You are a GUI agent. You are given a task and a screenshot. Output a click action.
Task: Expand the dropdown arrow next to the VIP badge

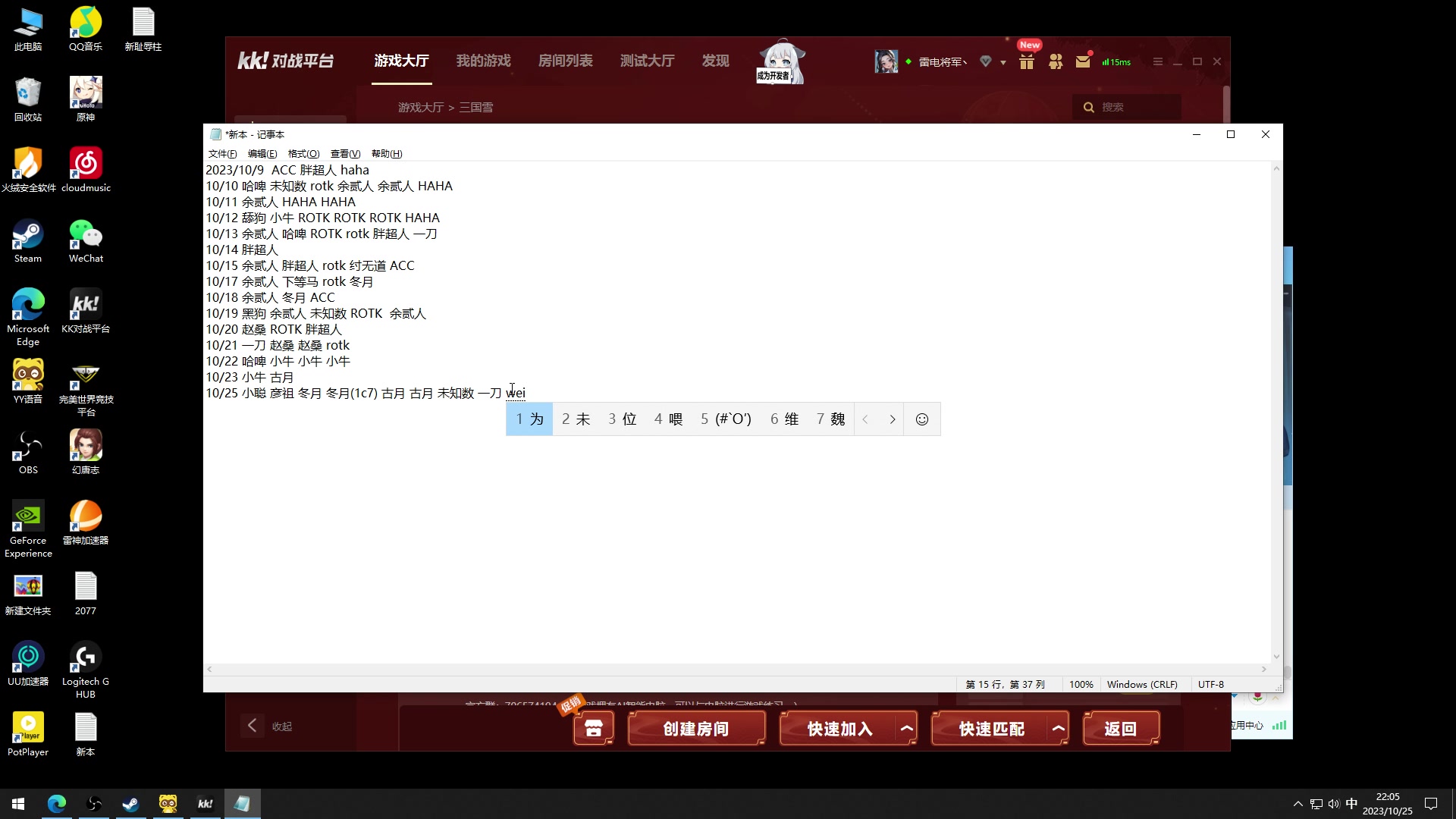[x=1003, y=62]
